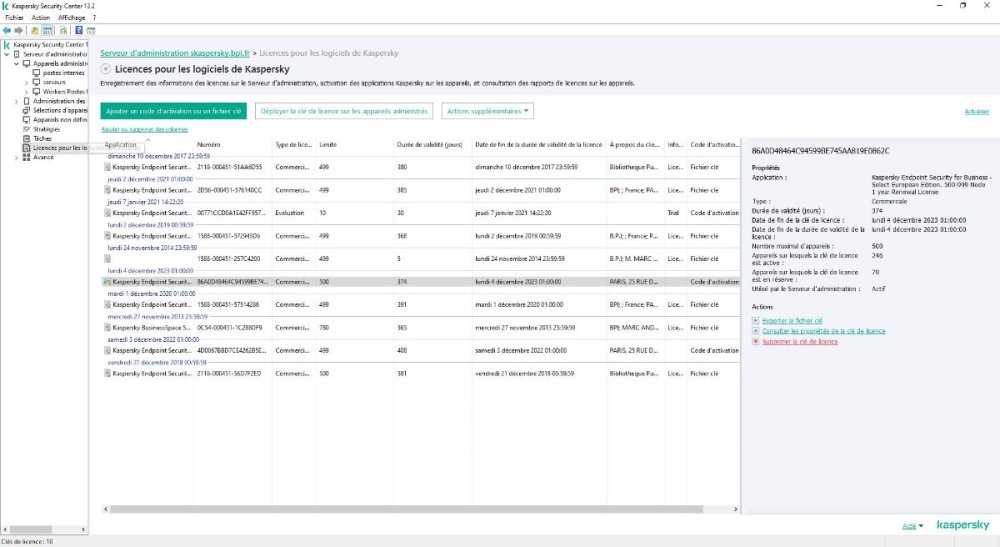Click license number 2116-000451-56D7F2ED cell
Screen dimensions: 1000x547
(229, 374)
